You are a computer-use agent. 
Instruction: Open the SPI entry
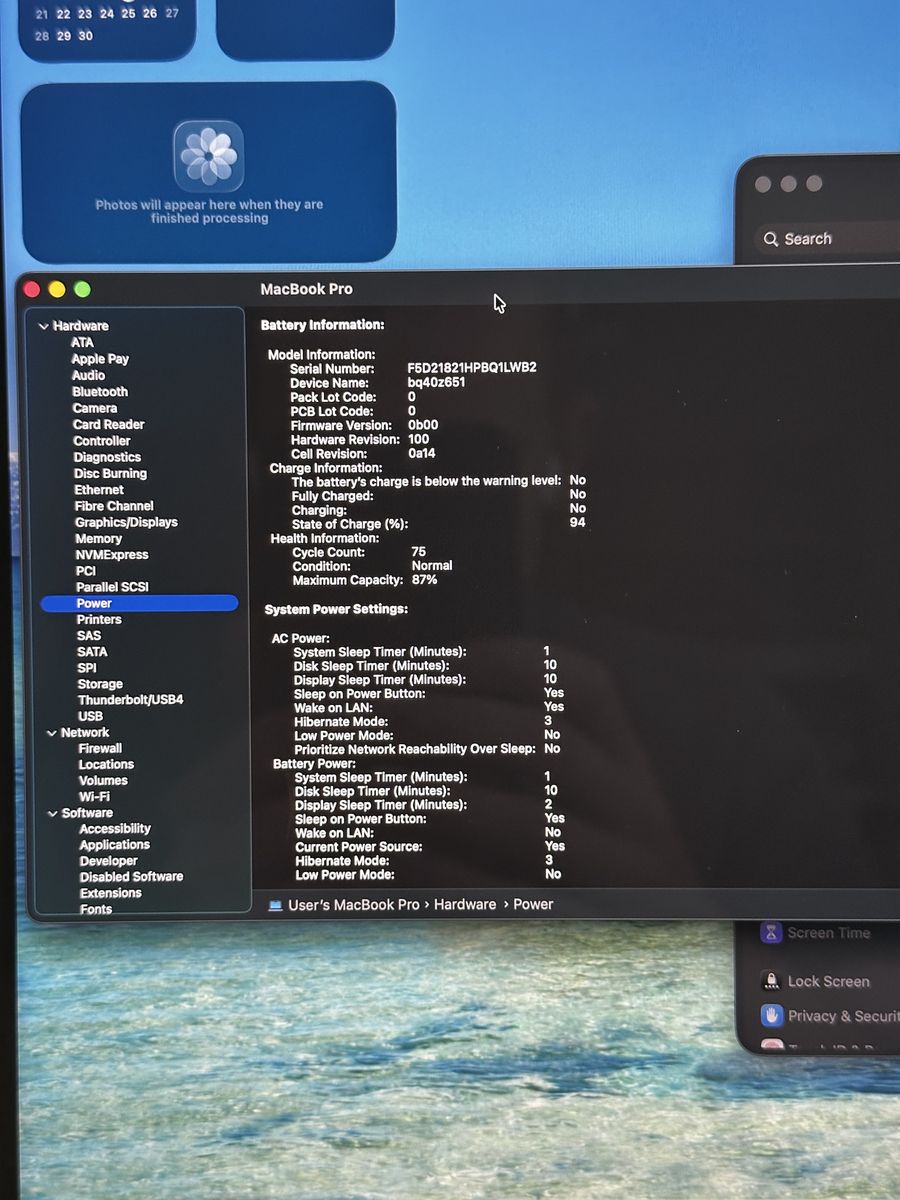pos(87,668)
